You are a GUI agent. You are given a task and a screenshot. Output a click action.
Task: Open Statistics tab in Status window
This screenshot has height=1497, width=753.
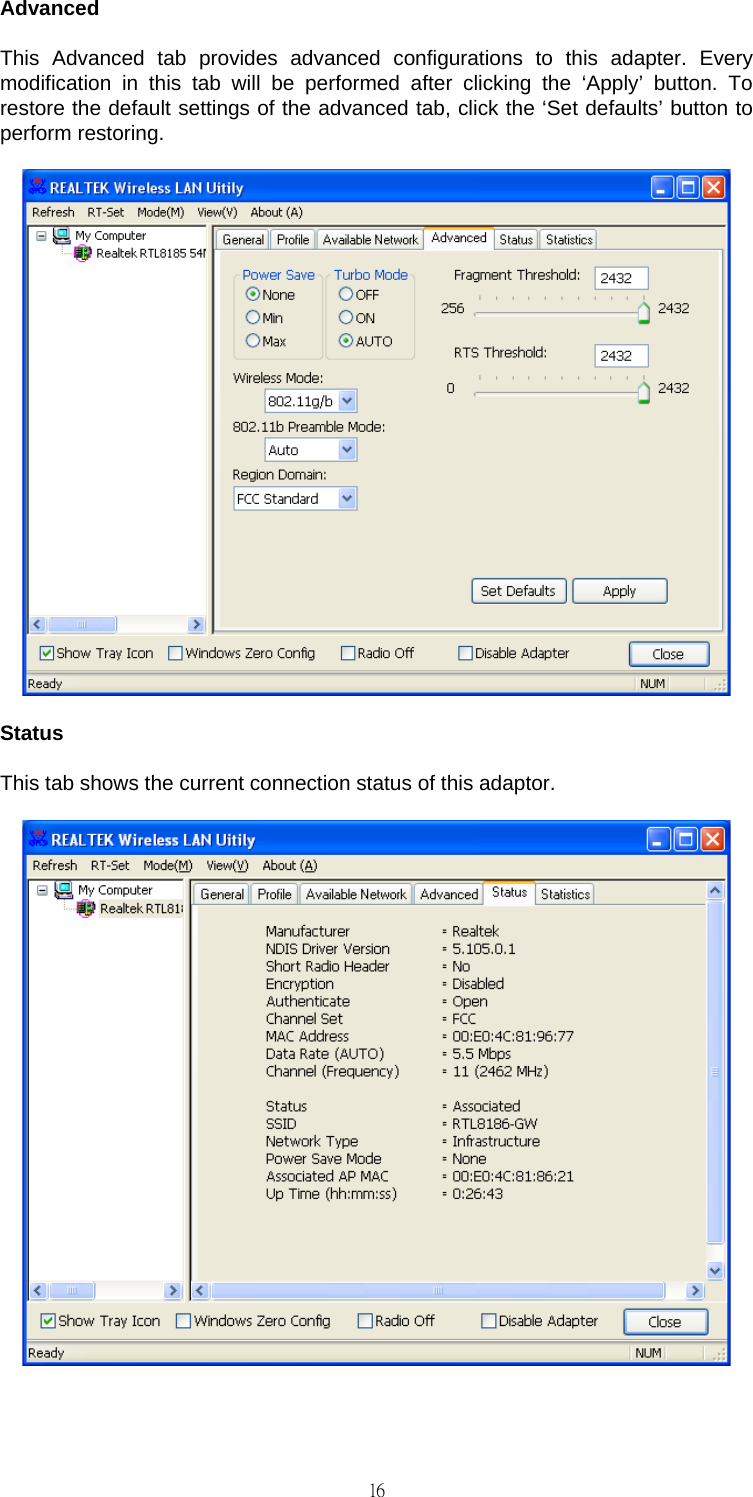[x=565, y=894]
